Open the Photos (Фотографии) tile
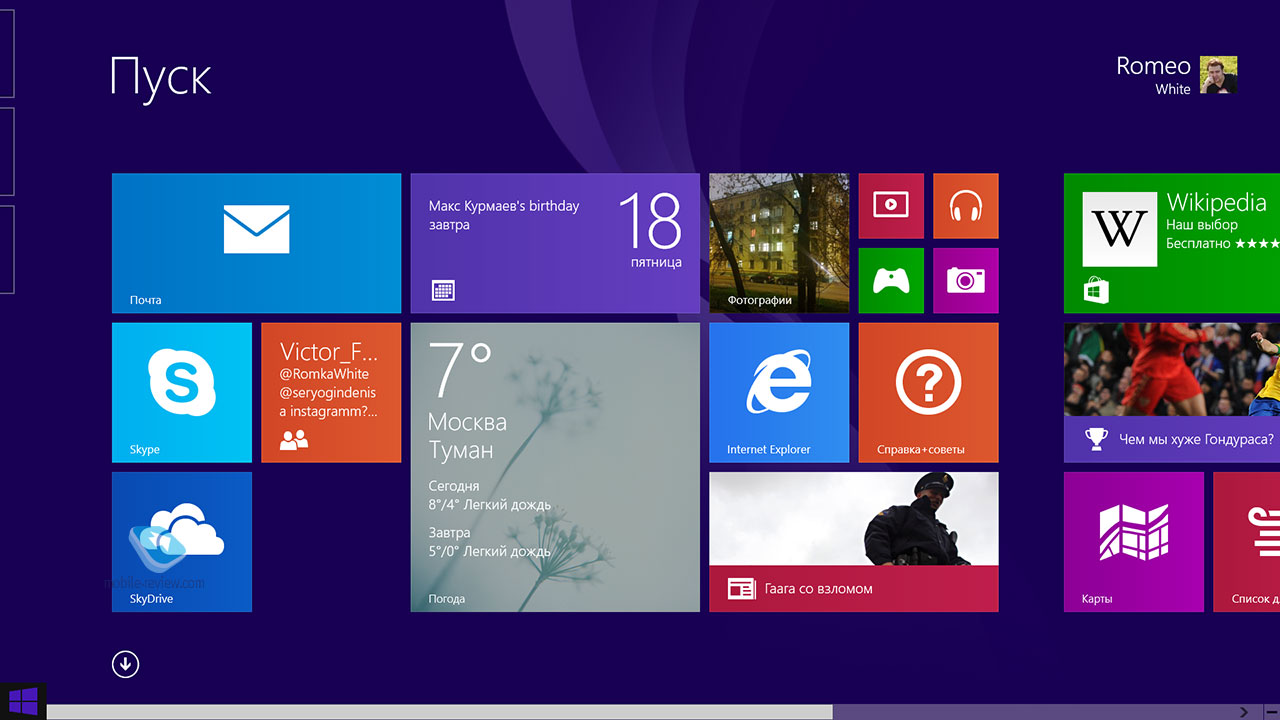The height and width of the screenshot is (720, 1280). 779,243
